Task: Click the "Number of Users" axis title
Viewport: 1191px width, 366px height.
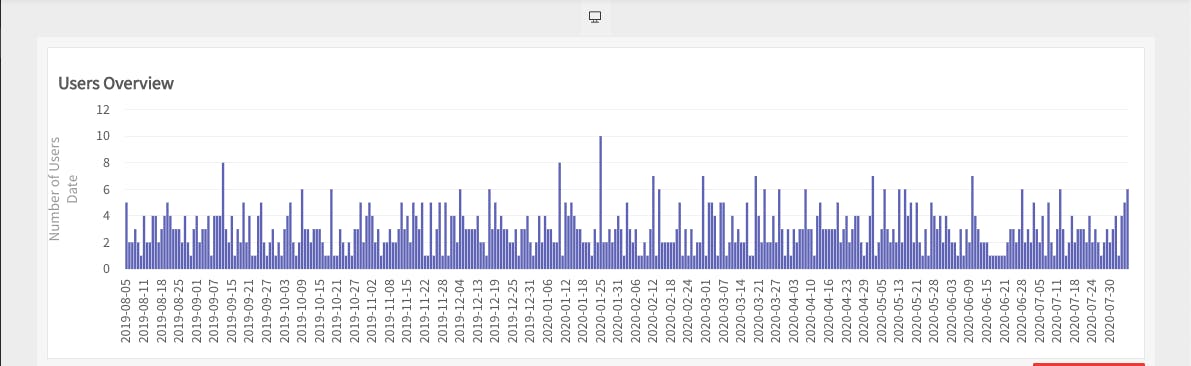Action: 55,189
